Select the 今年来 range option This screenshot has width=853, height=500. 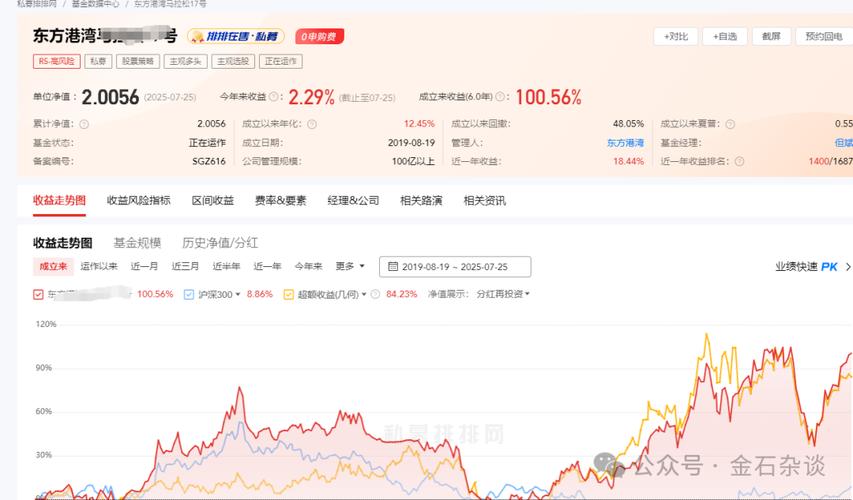308,266
